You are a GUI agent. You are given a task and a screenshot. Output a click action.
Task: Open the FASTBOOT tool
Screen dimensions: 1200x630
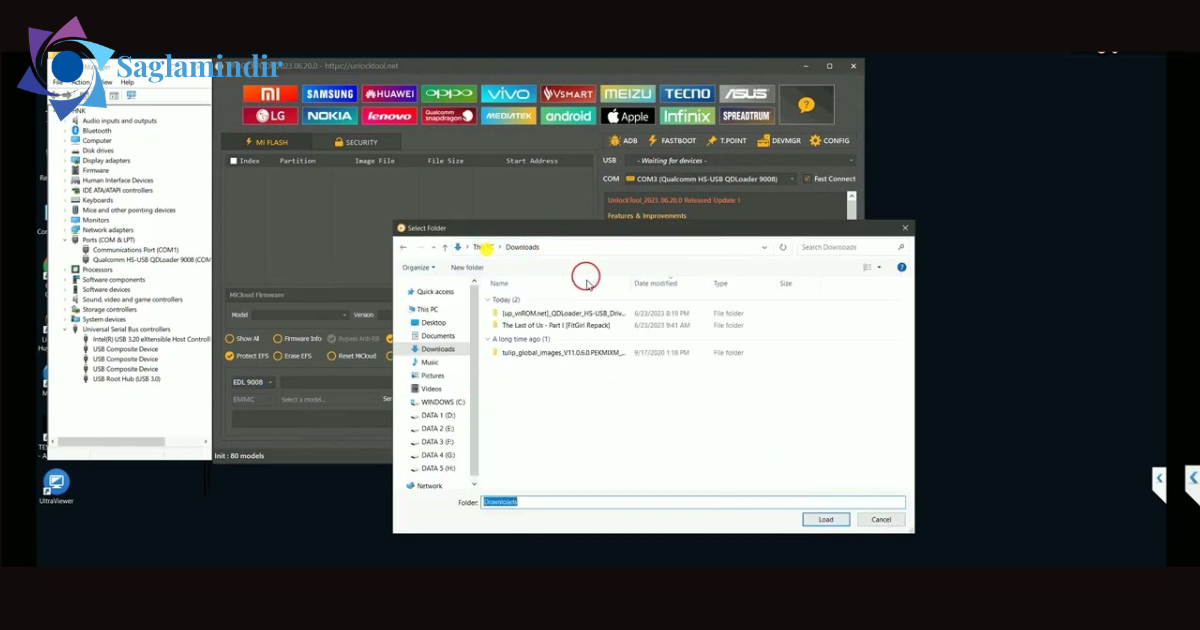(x=672, y=141)
